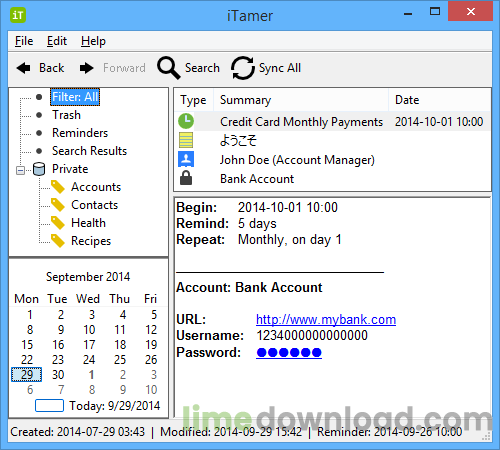Click the Accounts tag icon
Image resolution: width=500 pixels, height=450 pixels.
click(58, 187)
